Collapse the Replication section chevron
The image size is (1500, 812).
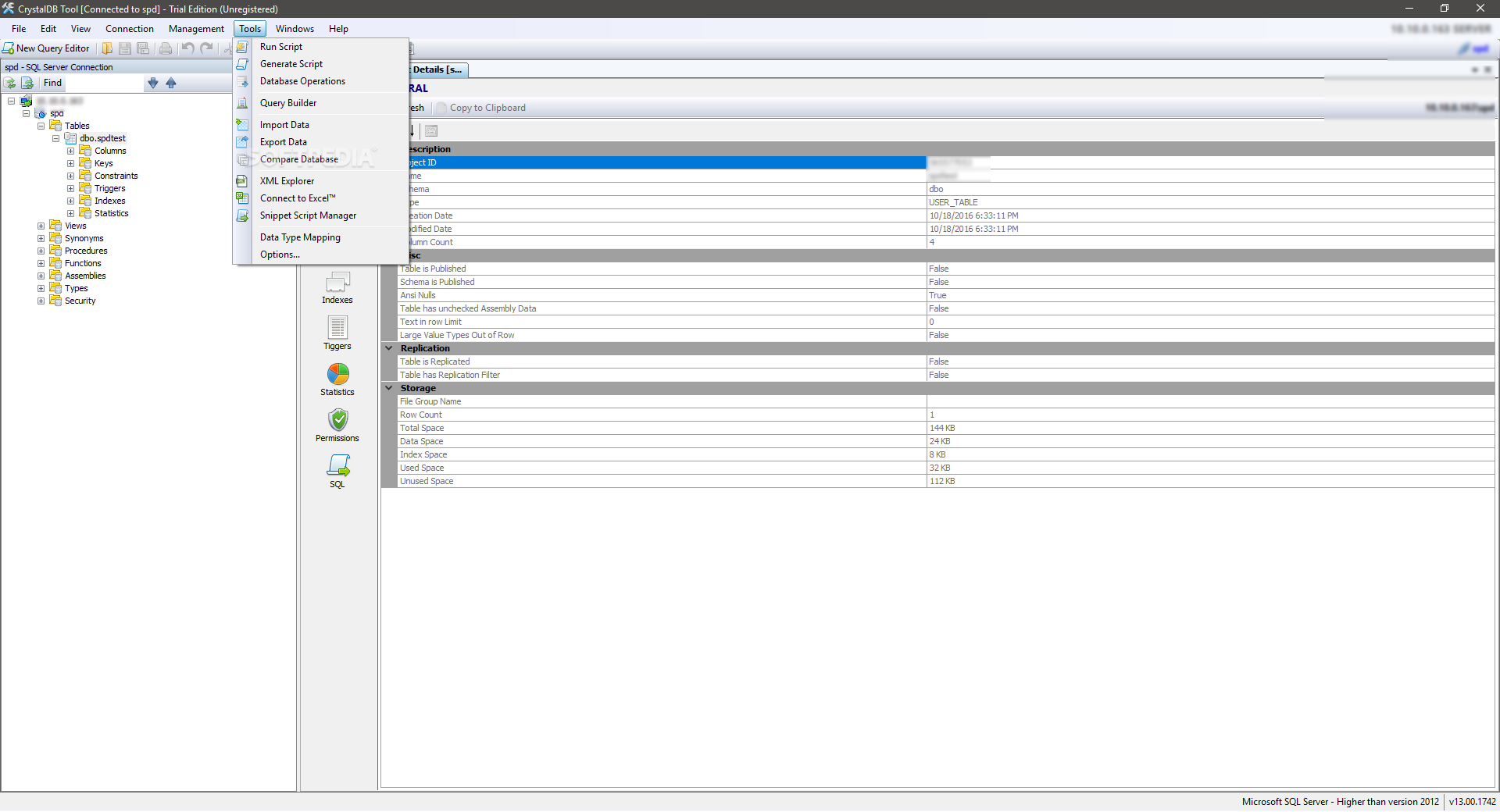(x=389, y=348)
